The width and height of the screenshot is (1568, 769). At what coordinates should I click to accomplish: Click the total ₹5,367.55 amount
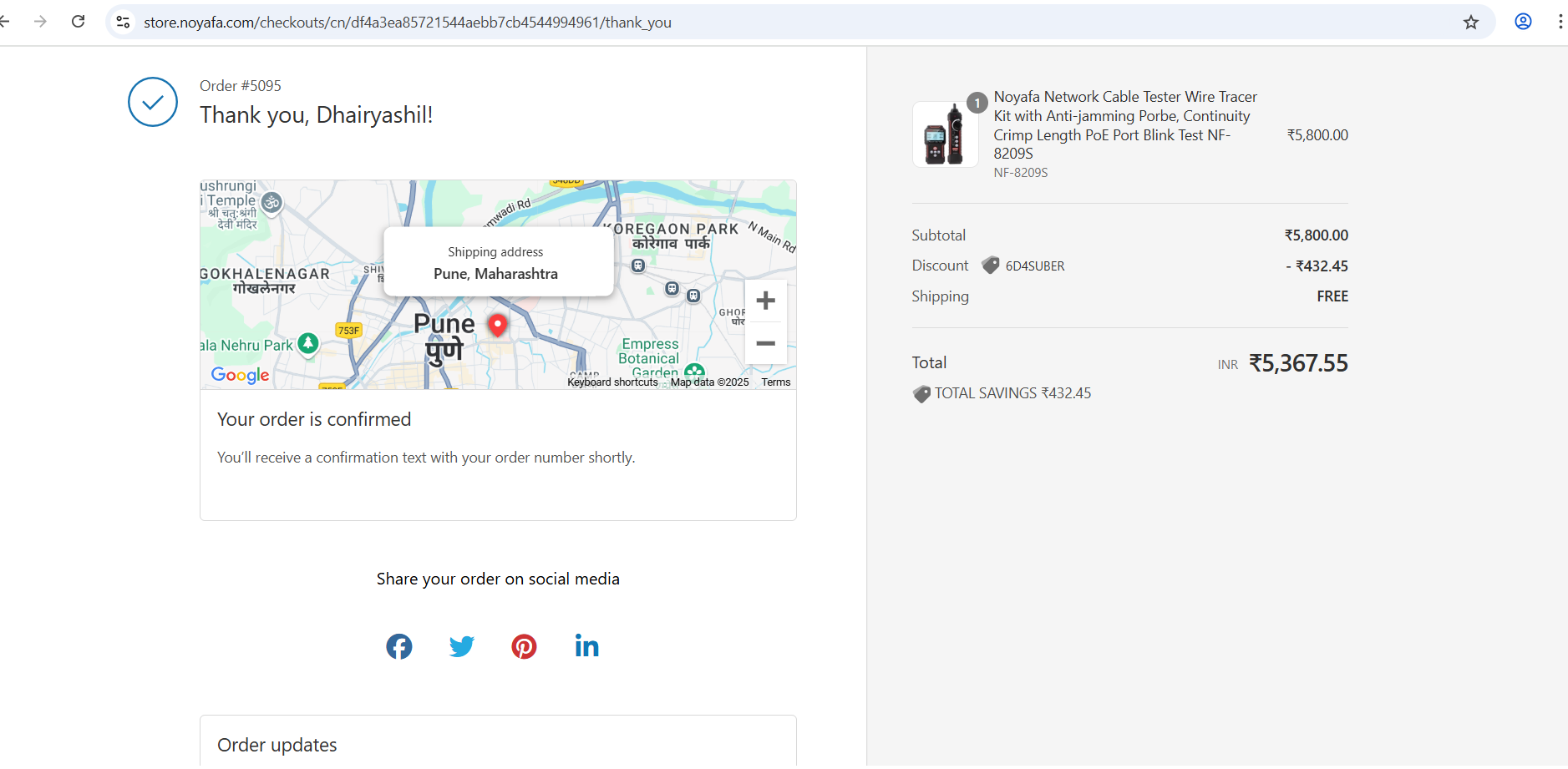[x=1298, y=363]
